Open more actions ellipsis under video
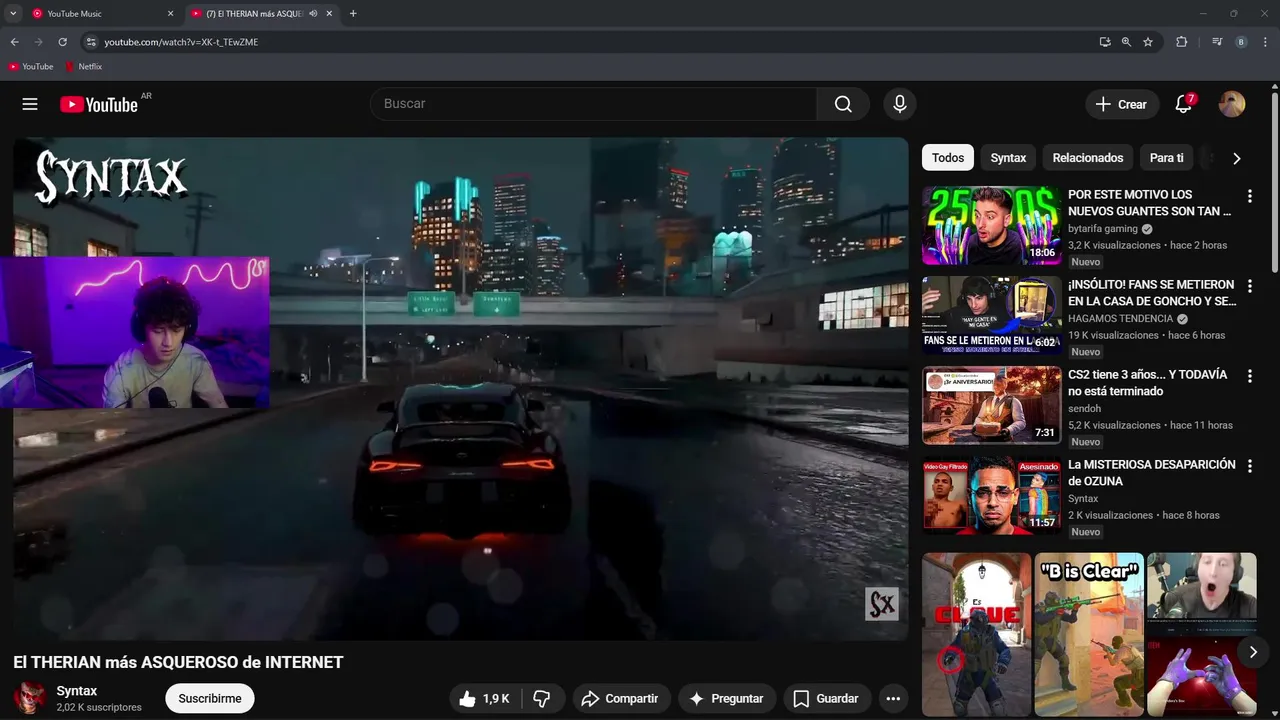Screen dimensions: 1280x720 click(893, 699)
